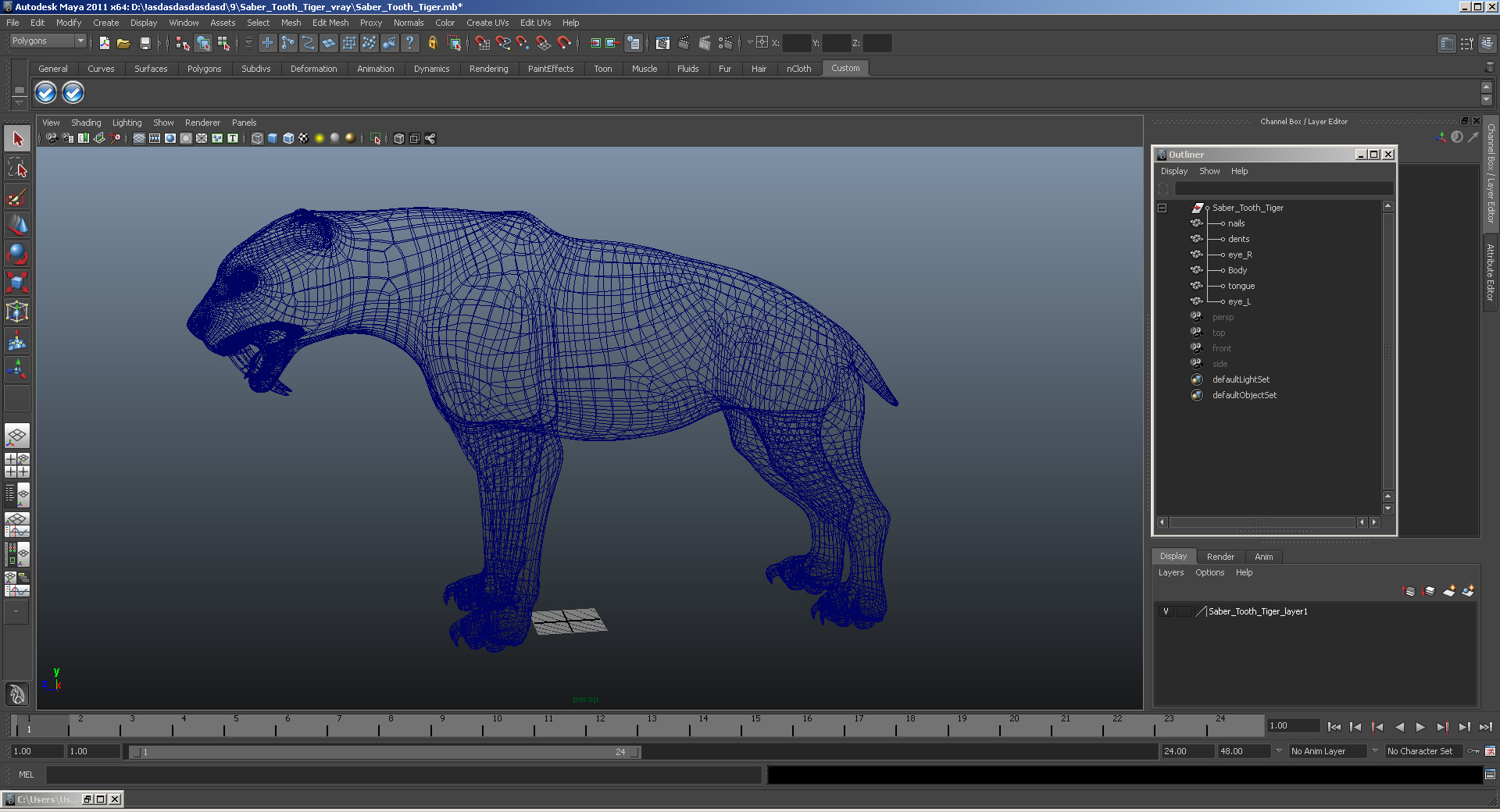The width and height of the screenshot is (1500, 812).
Task: Play animation backwards
Action: coord(1399,727)
